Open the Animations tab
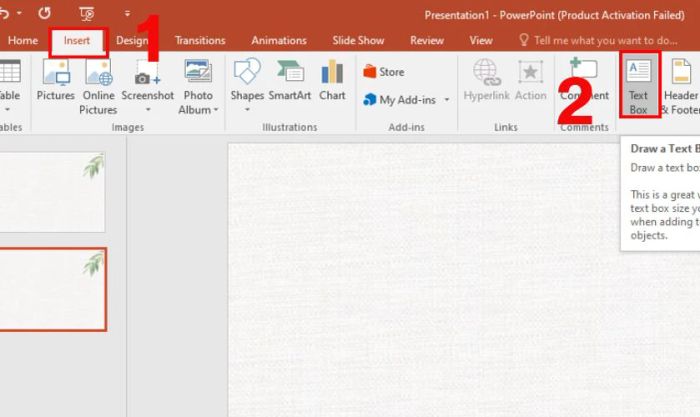The height and width of the screenshot is (417, 700). (x=279, y=41)
